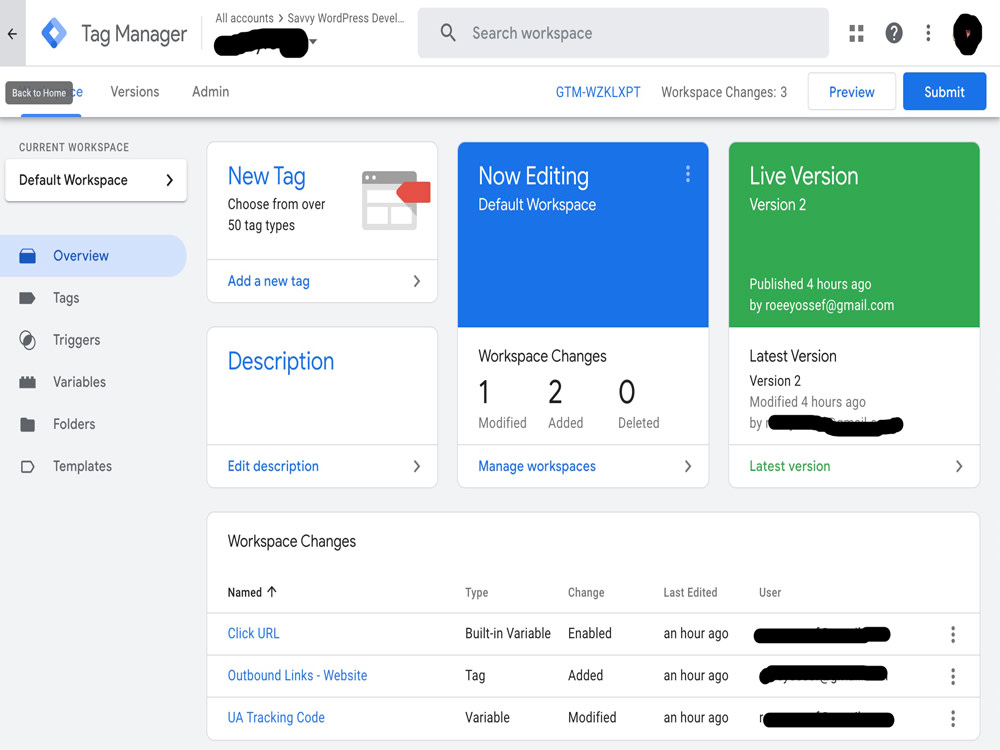Viewport: 1000px width, 750px height.
Task: Click the Triggers circle icon in sidebar
Action: pyautogui.click(x=27, y=340)
